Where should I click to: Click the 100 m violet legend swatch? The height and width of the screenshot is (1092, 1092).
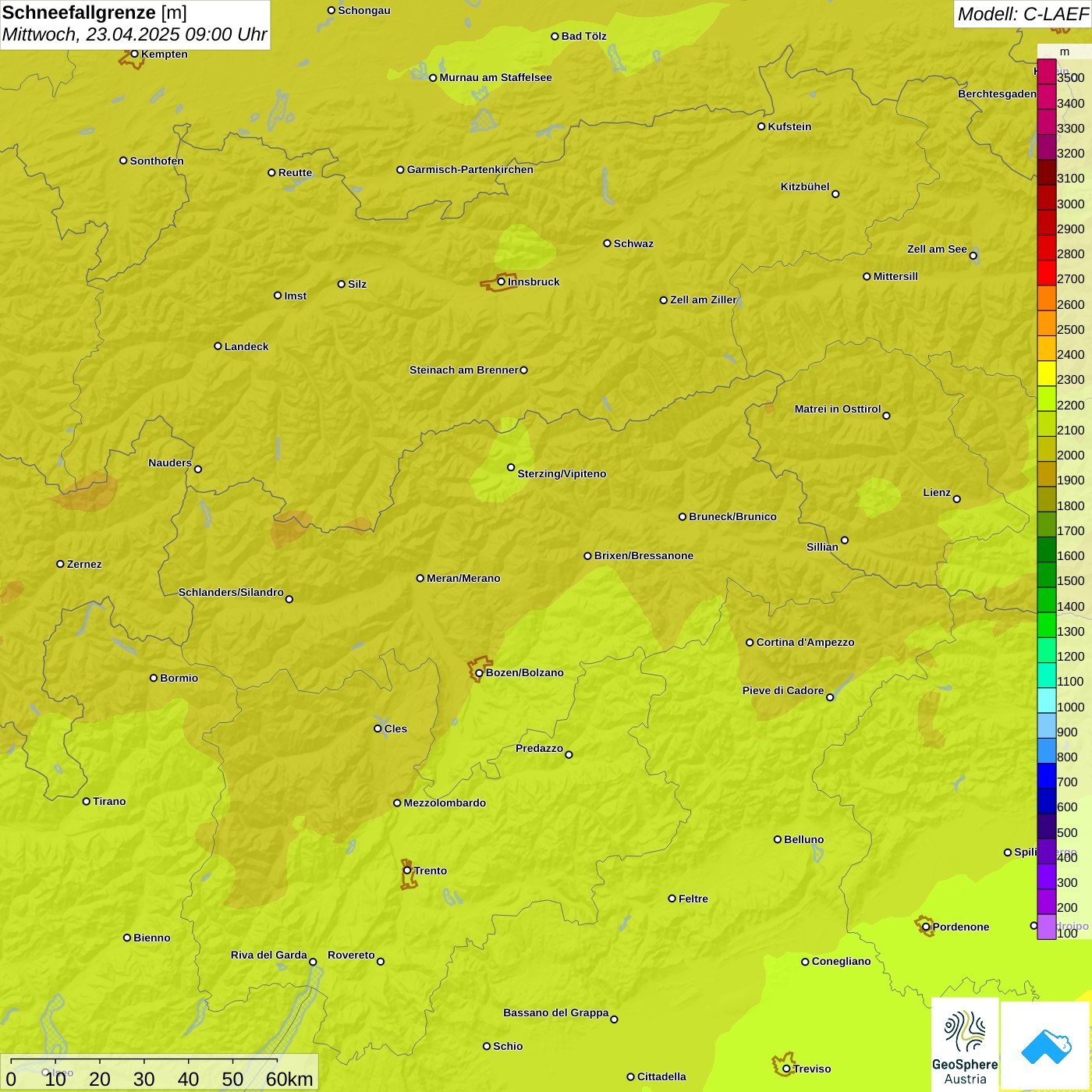1047,927
